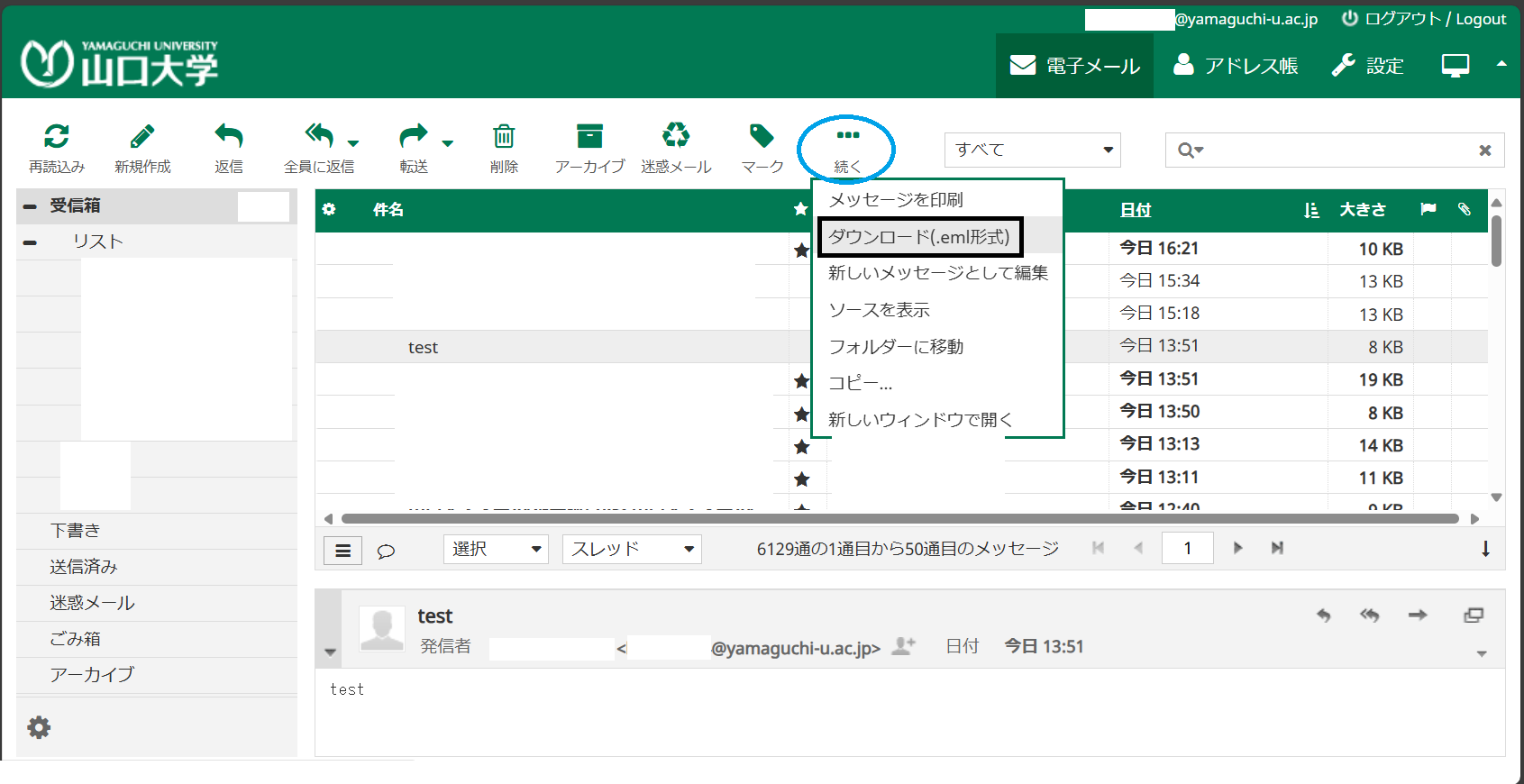
Task: Open reply-all options dropdown arrow
Action: pos(353,142)
